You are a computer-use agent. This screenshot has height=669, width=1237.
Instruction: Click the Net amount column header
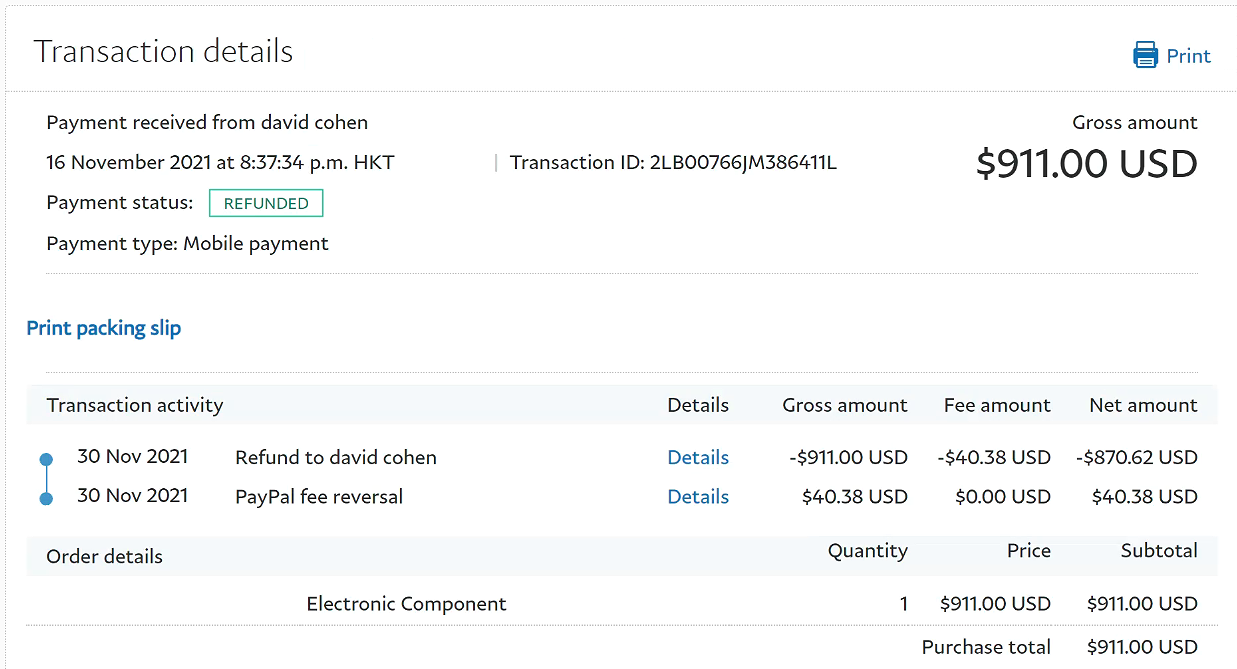click(x=1143, y=405)
